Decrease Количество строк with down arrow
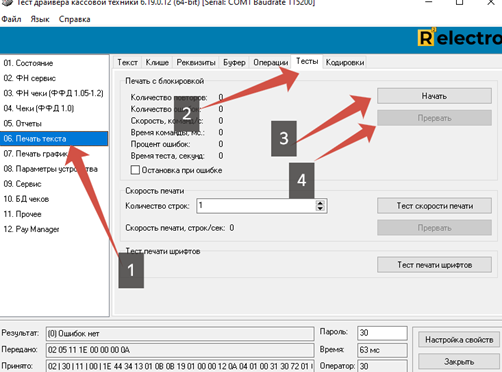The height and width of the screenshot is (372, 502). click(x=320, y=209)
